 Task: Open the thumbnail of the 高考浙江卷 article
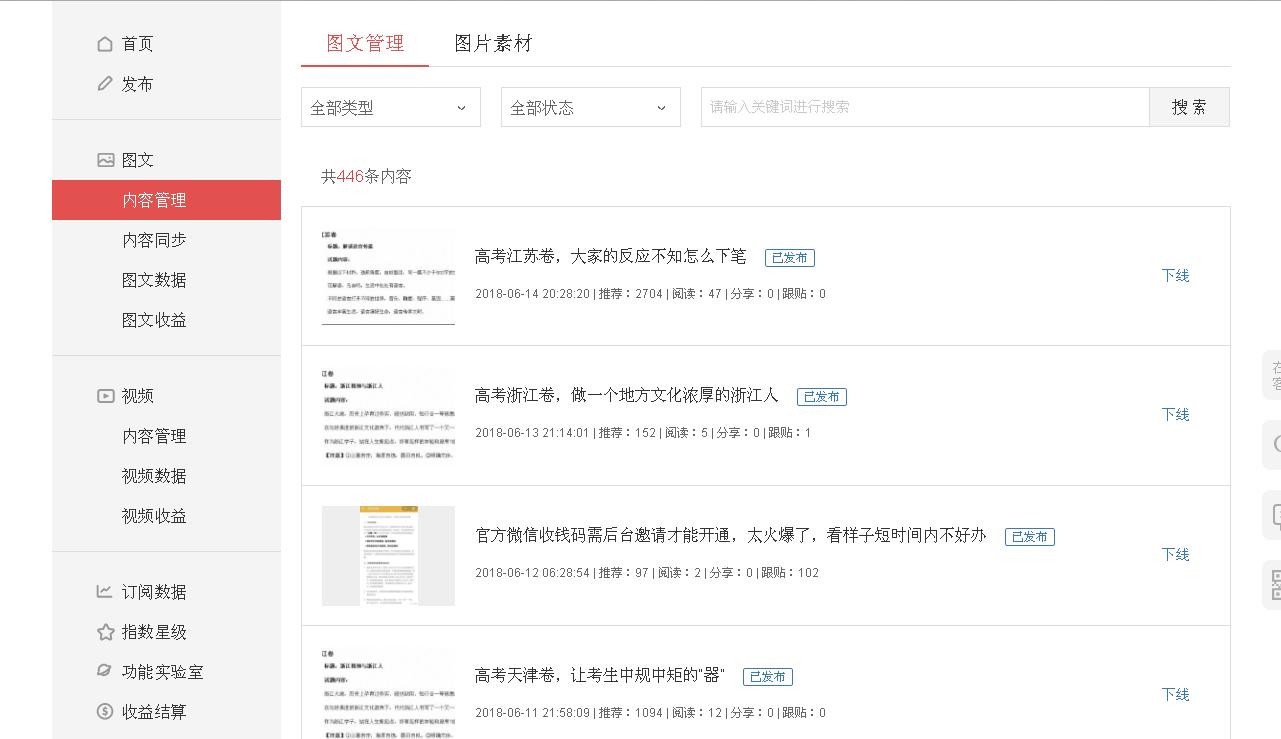[388, 415]
